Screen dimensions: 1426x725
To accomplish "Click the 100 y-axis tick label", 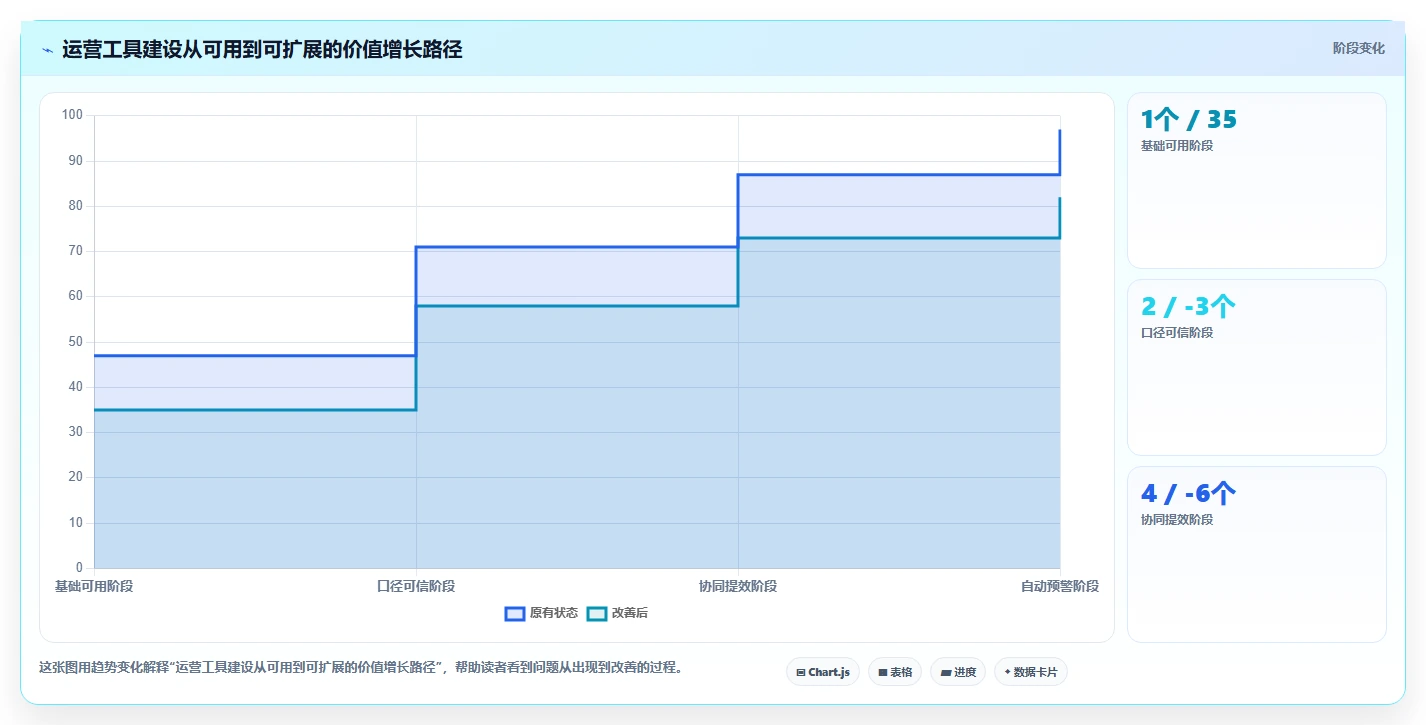I will tap(72, 115).
